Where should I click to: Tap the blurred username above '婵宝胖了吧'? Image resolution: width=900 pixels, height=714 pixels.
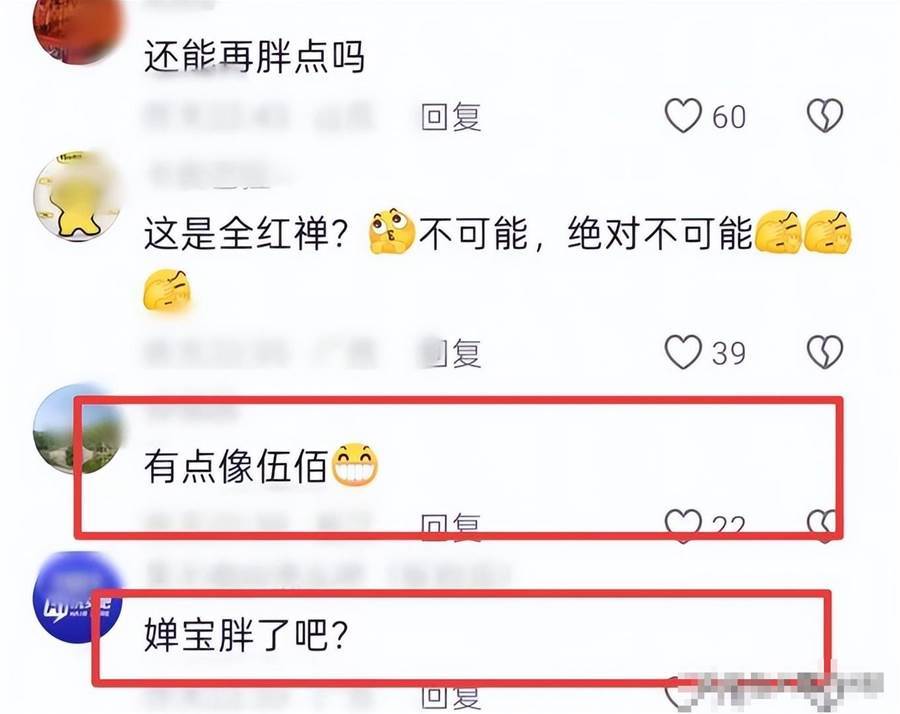(327, 574)
